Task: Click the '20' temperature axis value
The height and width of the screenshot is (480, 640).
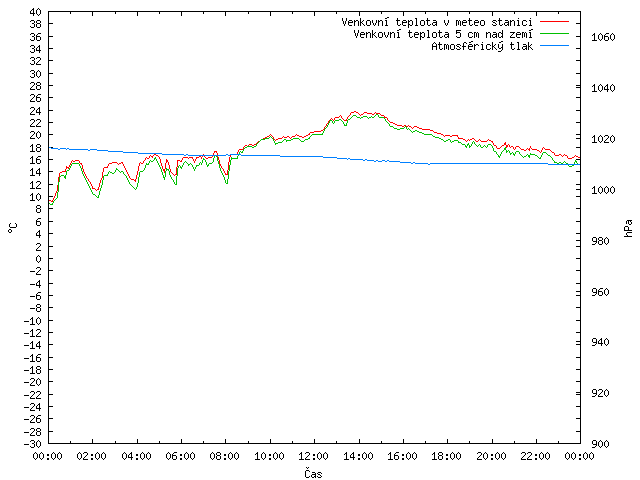Action: coord(36,135)
